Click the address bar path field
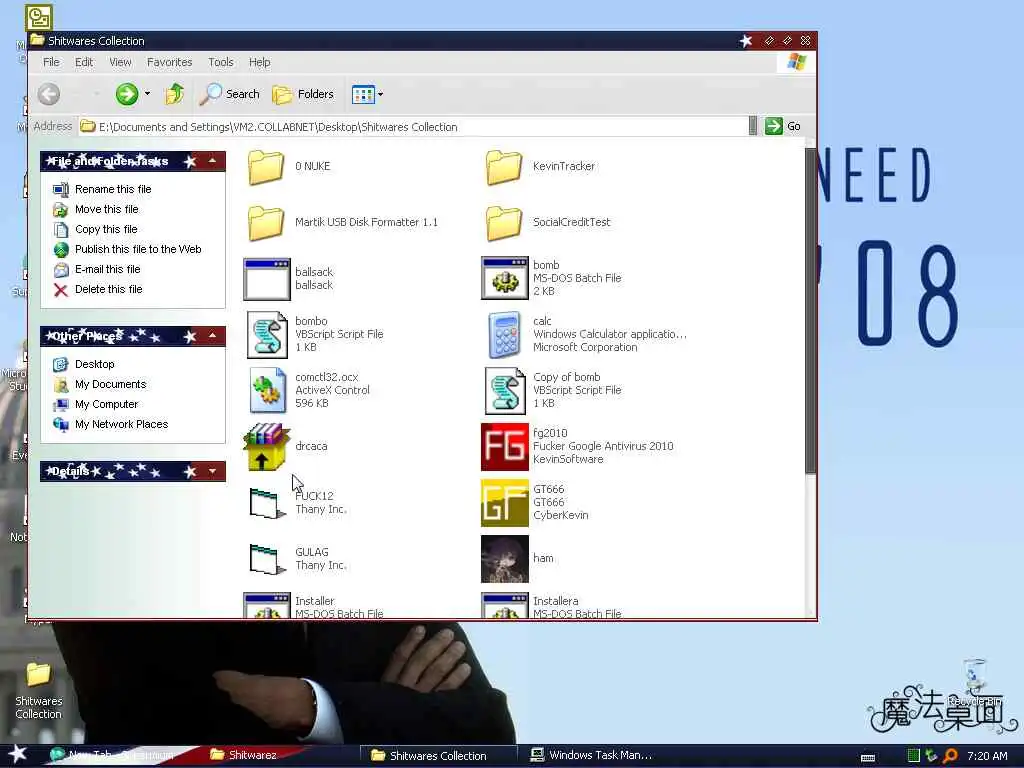 413,127
